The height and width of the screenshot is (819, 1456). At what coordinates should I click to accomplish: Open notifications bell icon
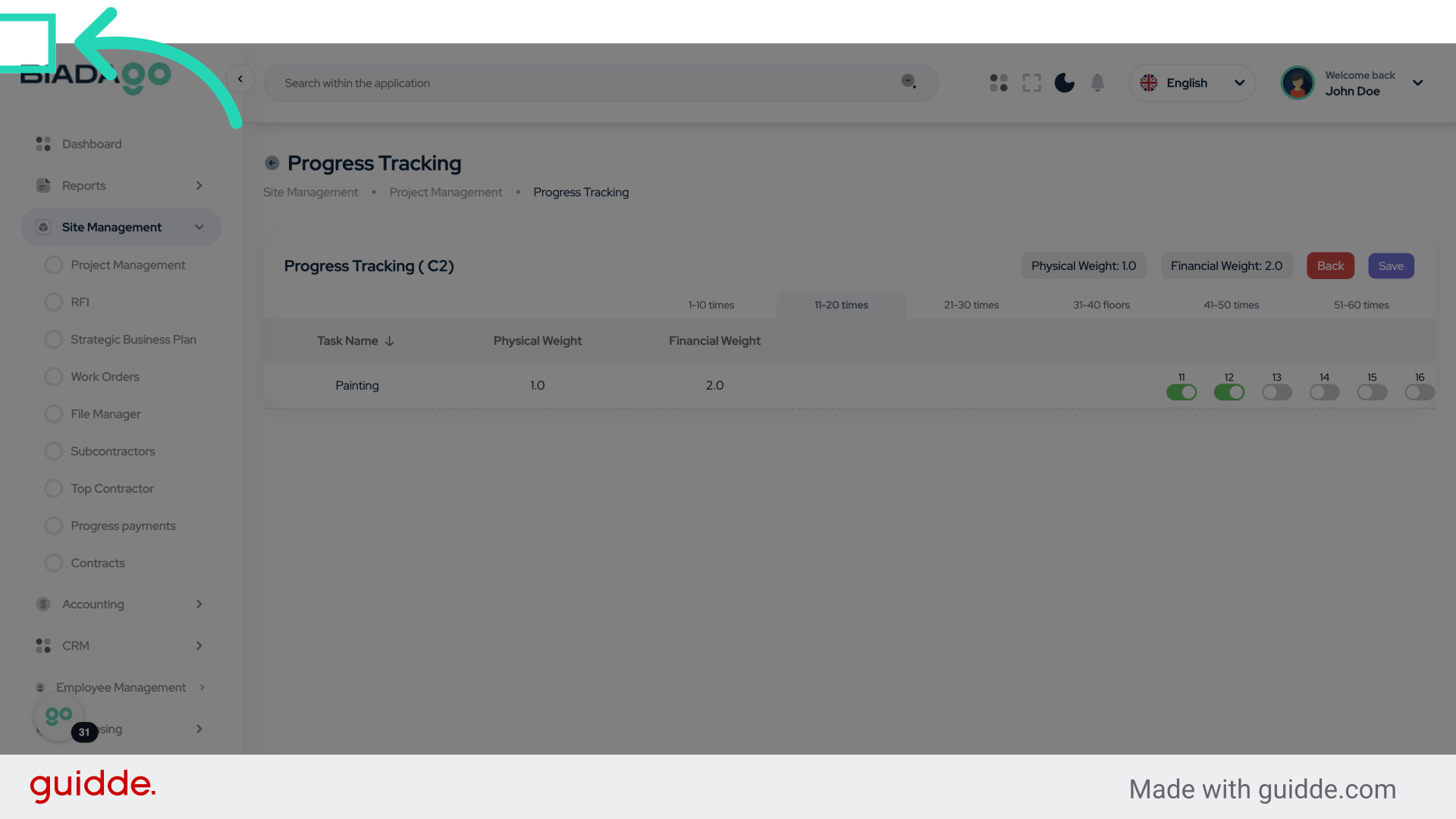pyautogui.click(x=1097, y=83)
